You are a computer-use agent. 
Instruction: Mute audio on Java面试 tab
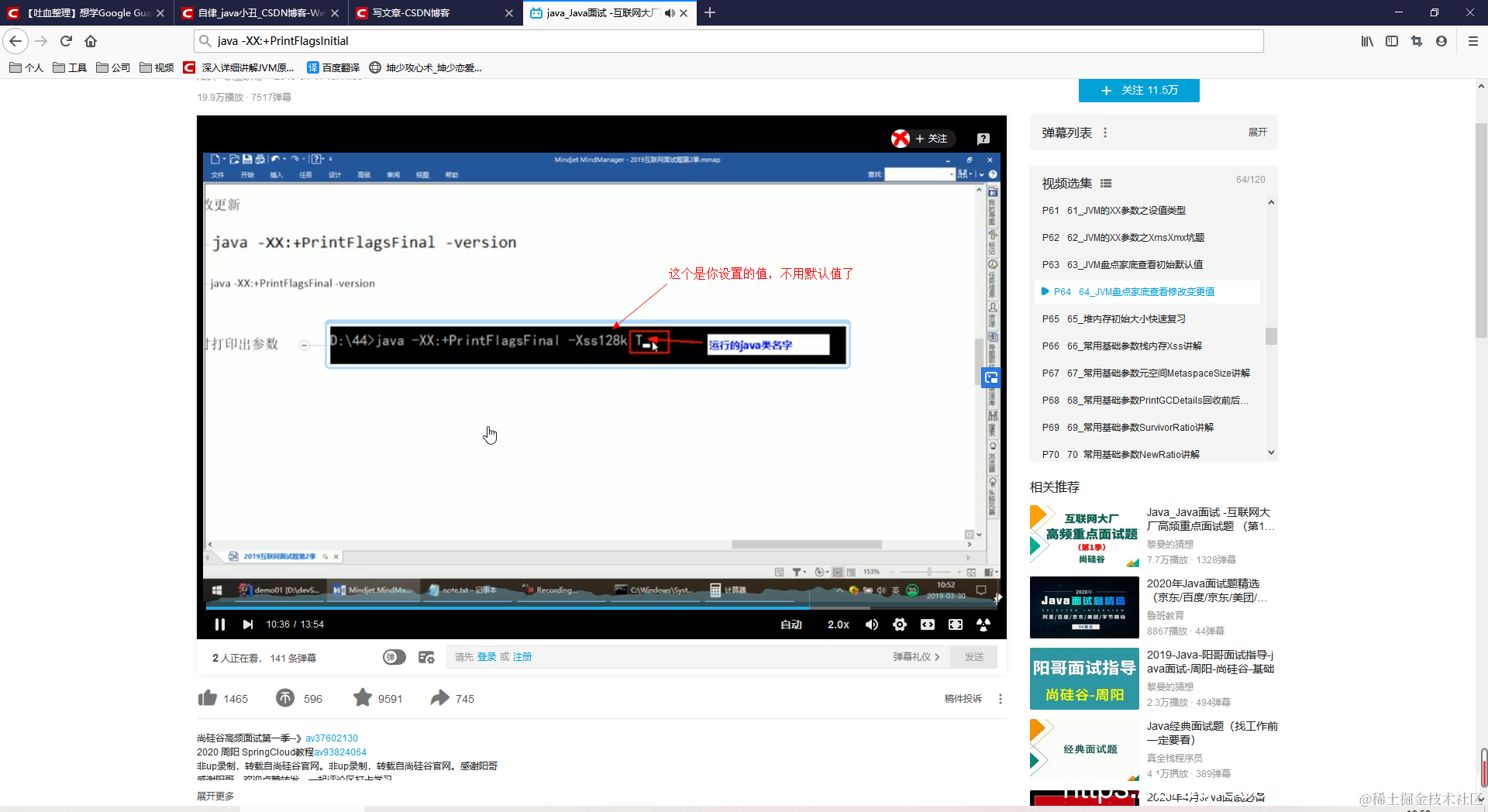click(x=670, y=13)
